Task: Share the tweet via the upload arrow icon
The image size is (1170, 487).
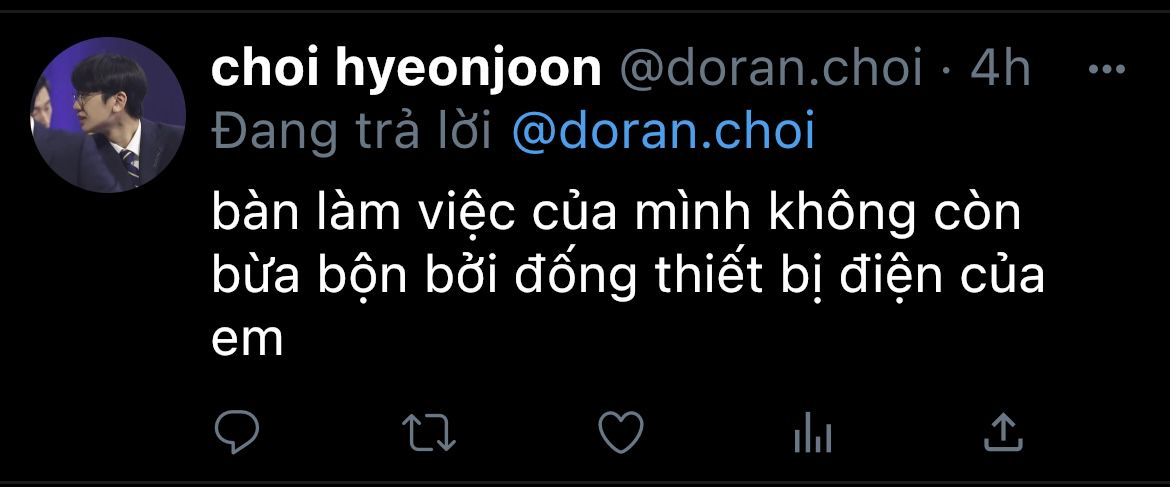Action: (1003, 433)
